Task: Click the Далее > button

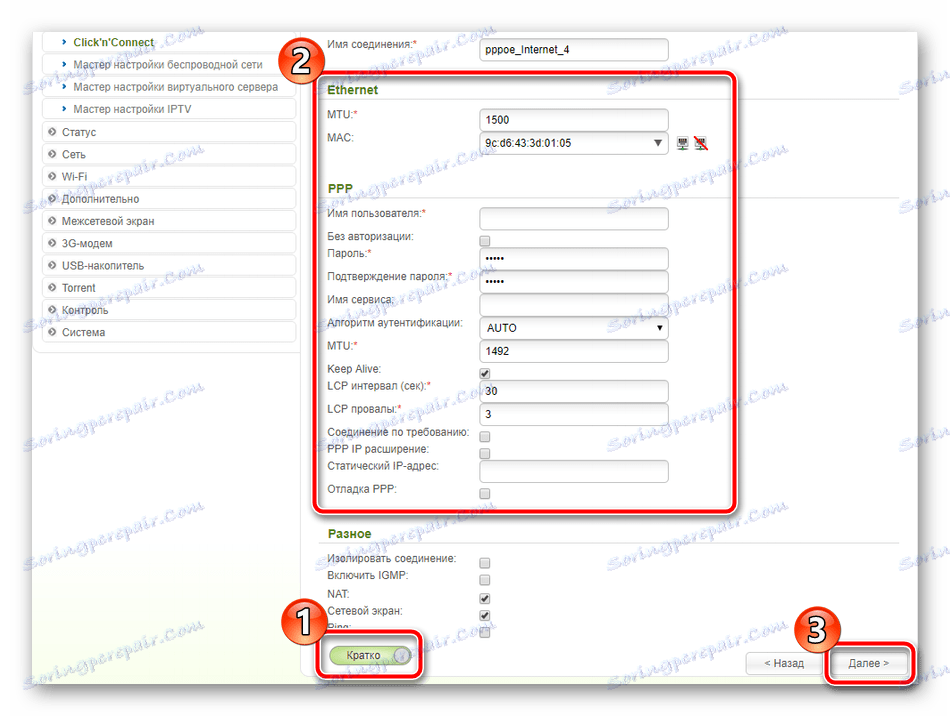Action: 868,663
